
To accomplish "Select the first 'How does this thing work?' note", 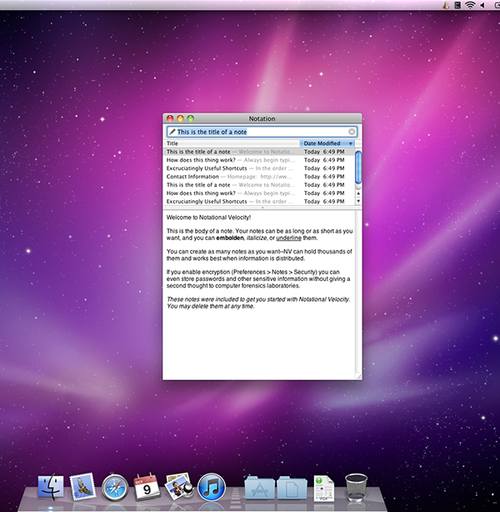I will [x=260, y=160].
